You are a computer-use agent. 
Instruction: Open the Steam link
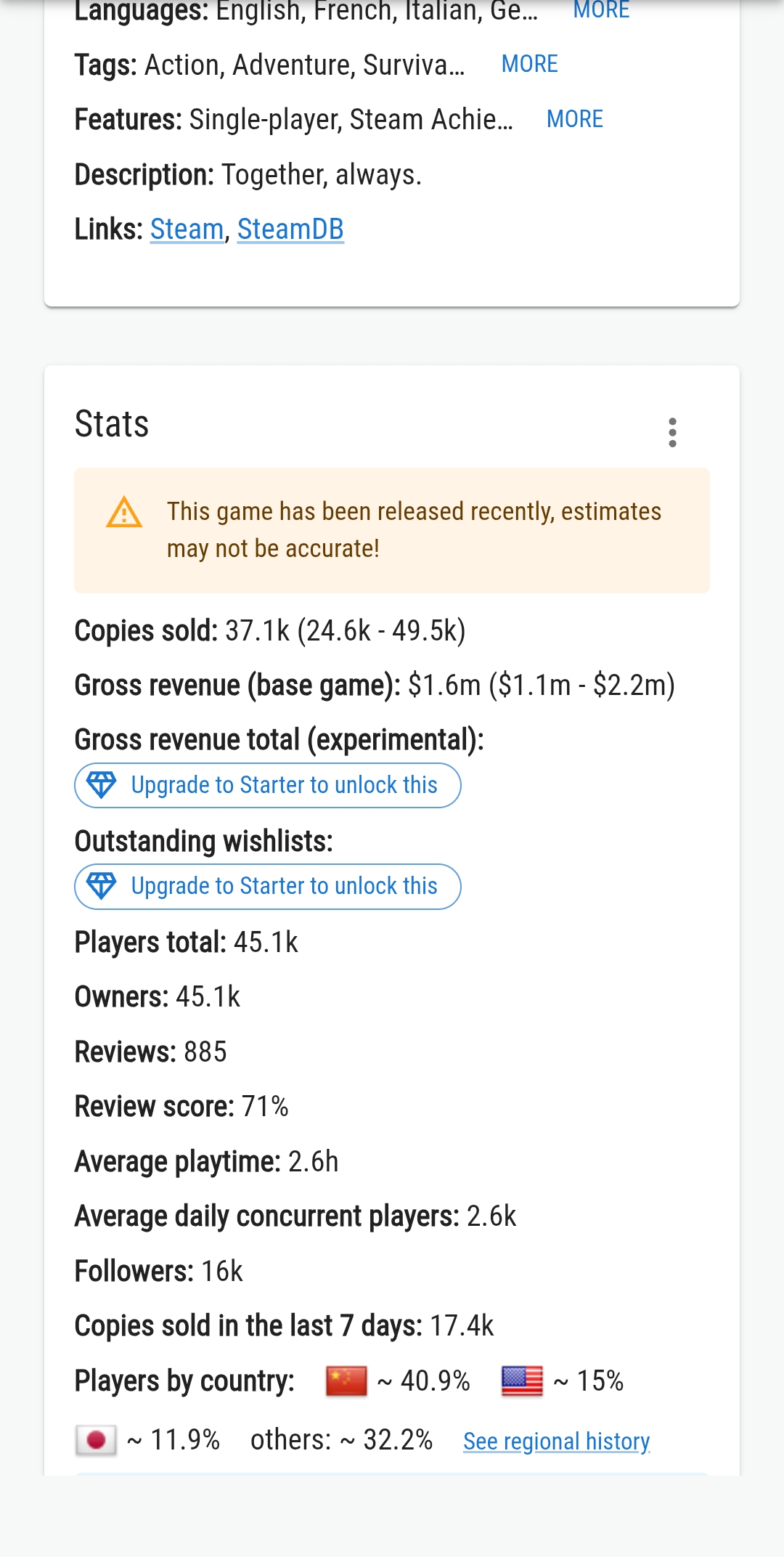187,229
